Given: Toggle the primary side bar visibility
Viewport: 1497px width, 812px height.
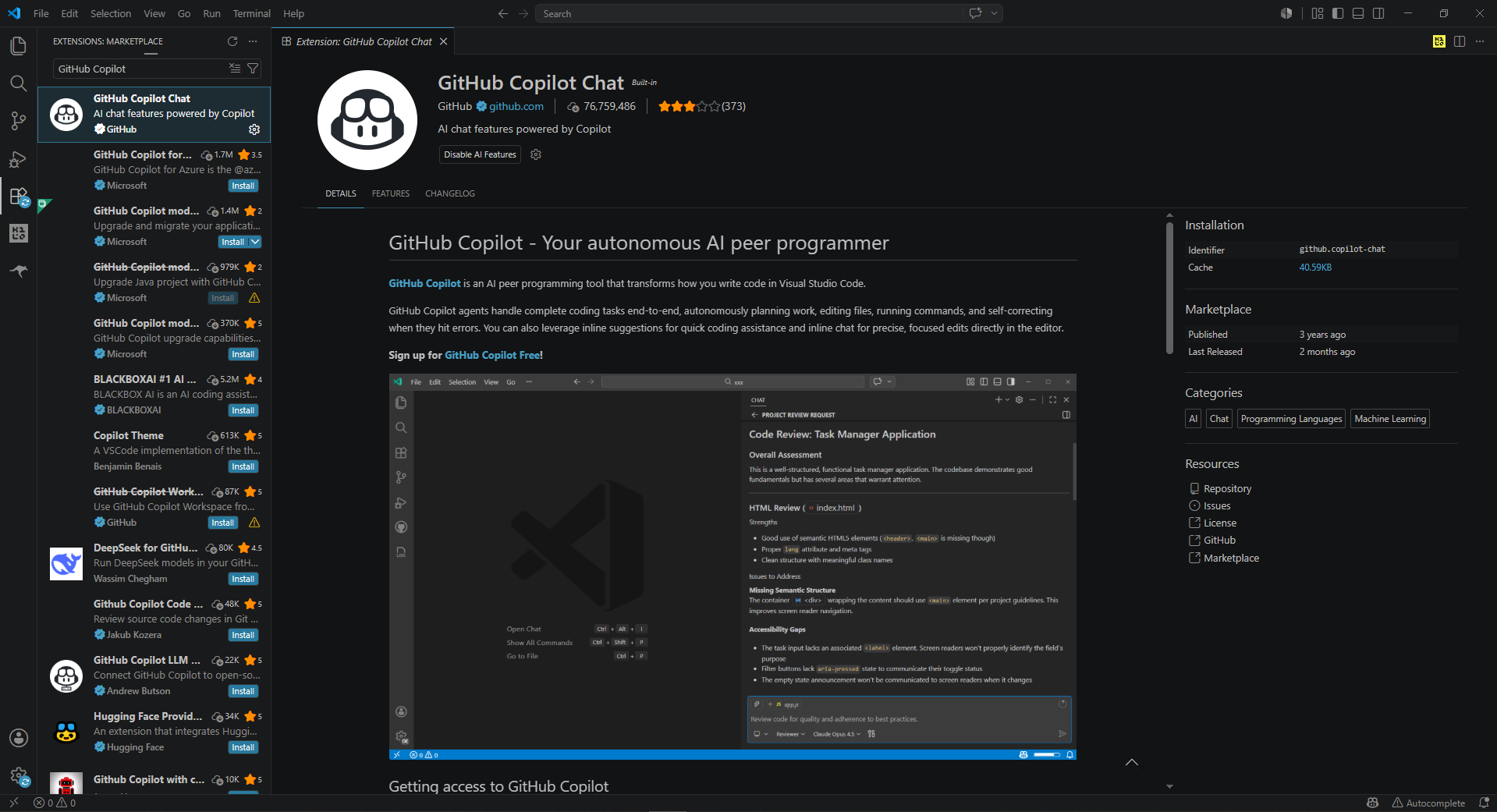Looking at the screenshot, I should click(x=1338, y=13).
